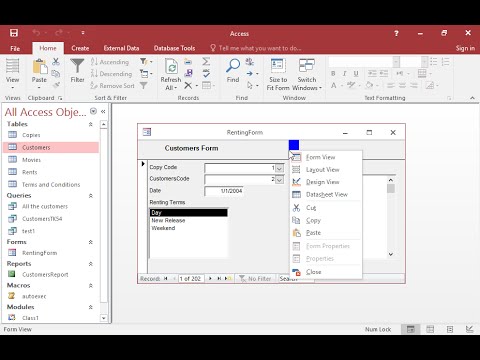
Task: Switch to the Database Tools tab
Action: [x=174, y=48]
